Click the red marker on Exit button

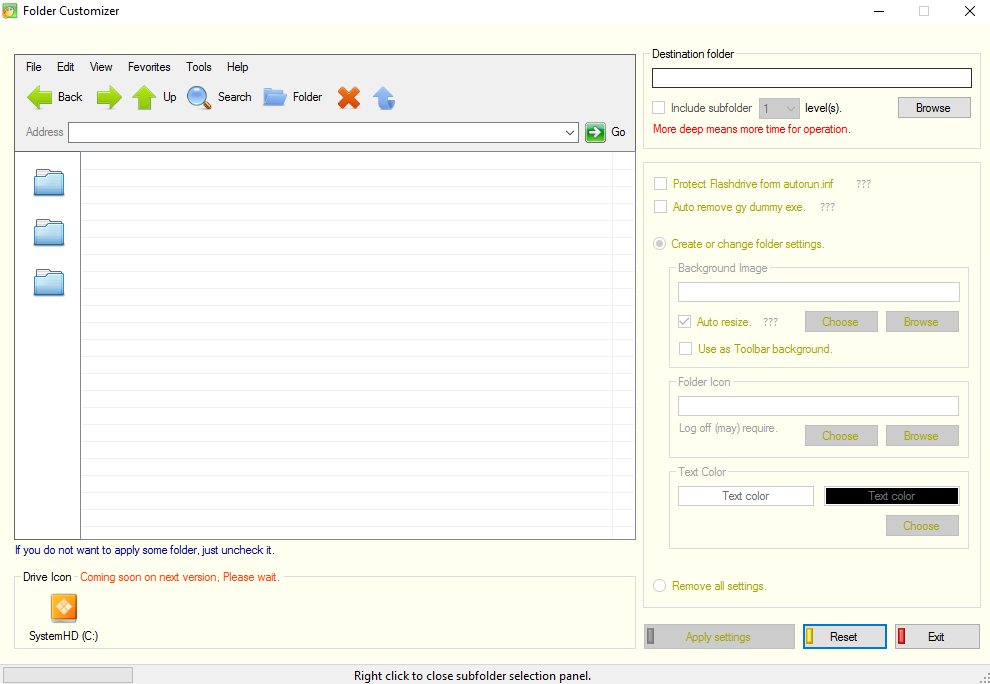(x=902, y=636)
